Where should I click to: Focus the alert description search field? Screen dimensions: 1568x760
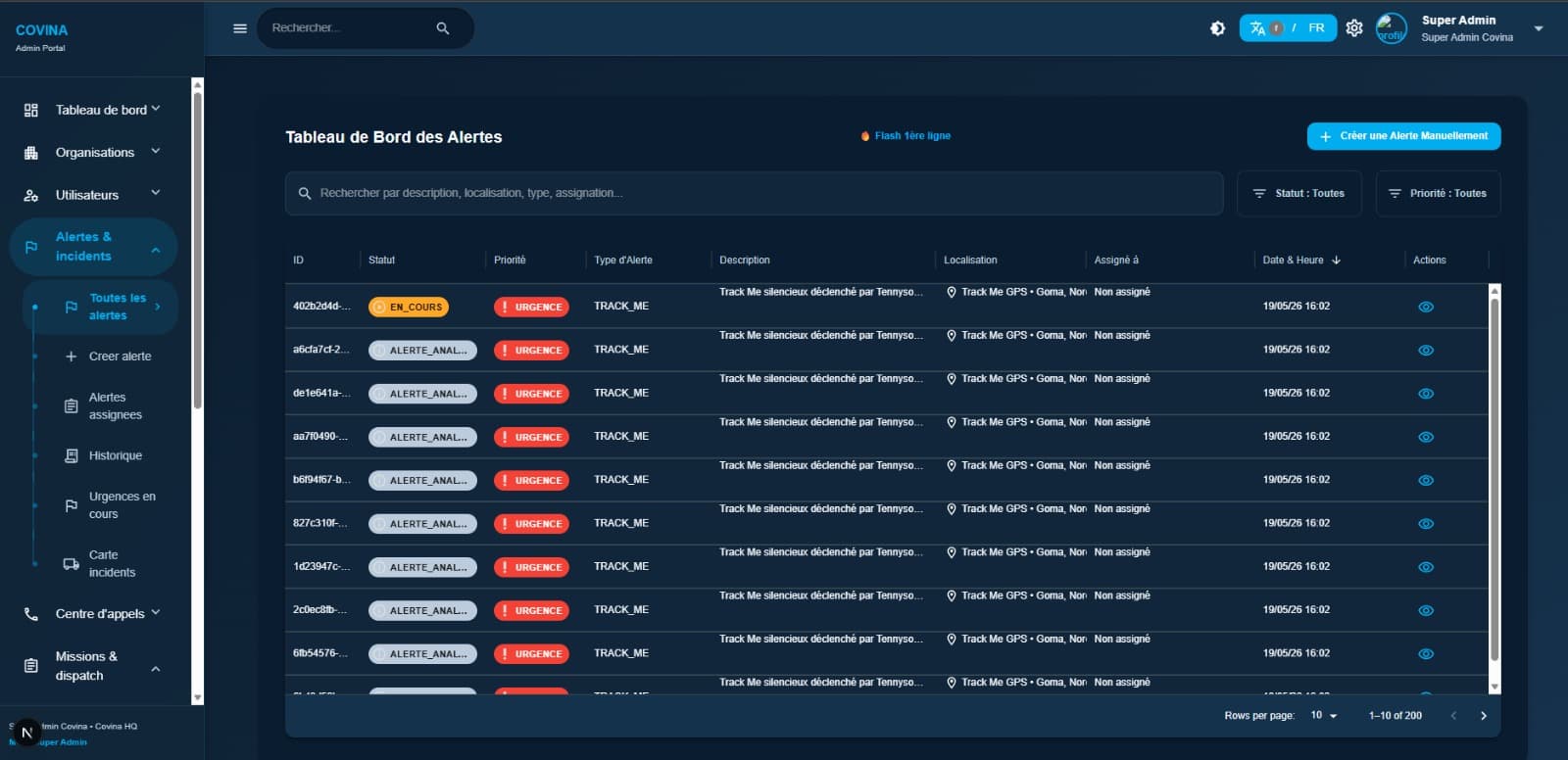click(x=754, y=194)
